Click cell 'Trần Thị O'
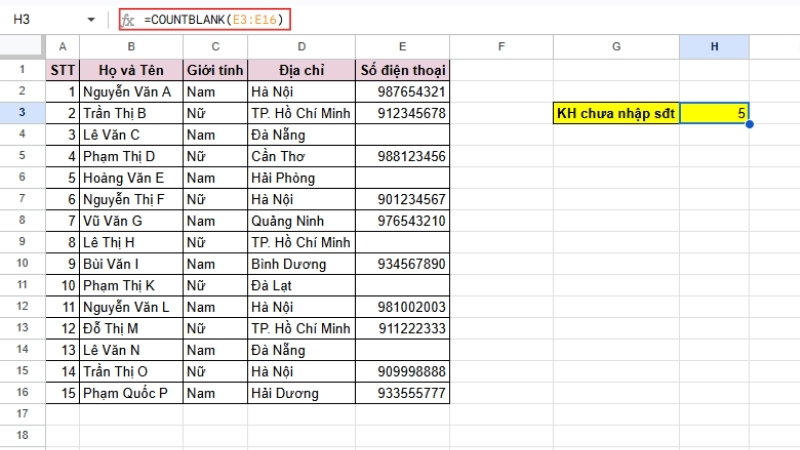The height and width of the screenshot is (450, 800). point(131,371)
